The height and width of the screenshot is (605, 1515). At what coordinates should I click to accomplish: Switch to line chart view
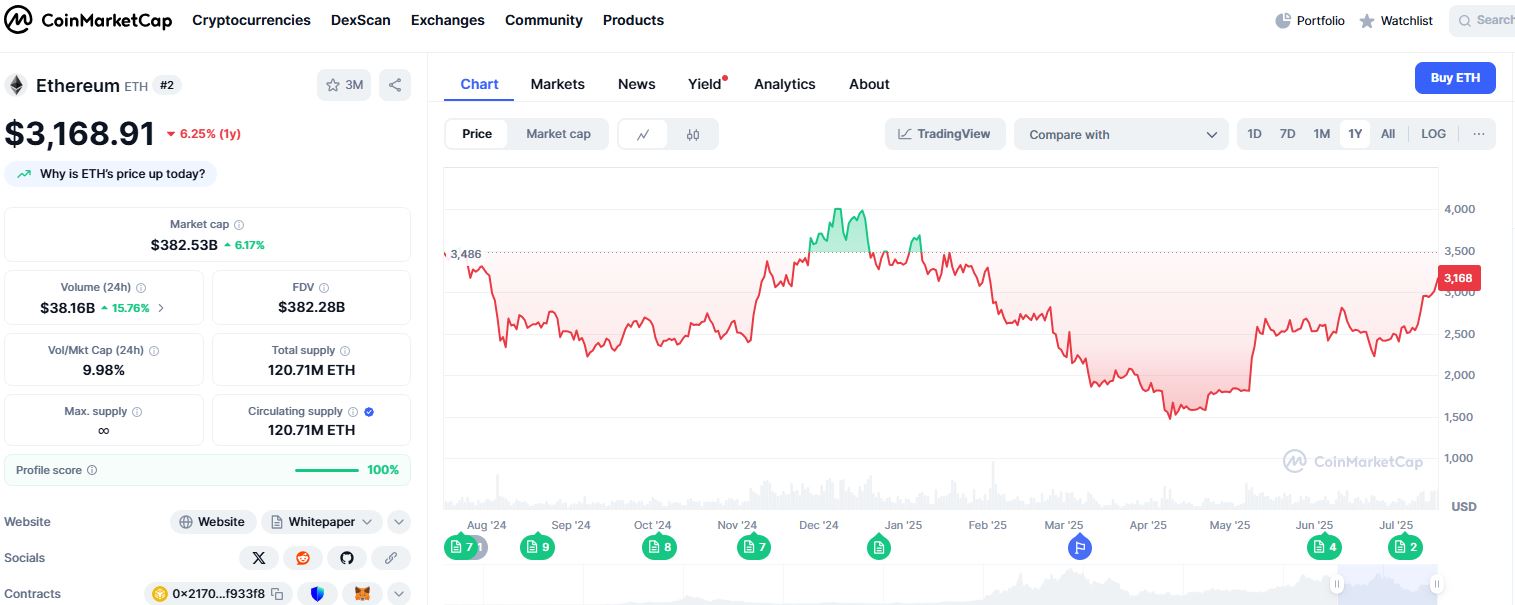644,134
